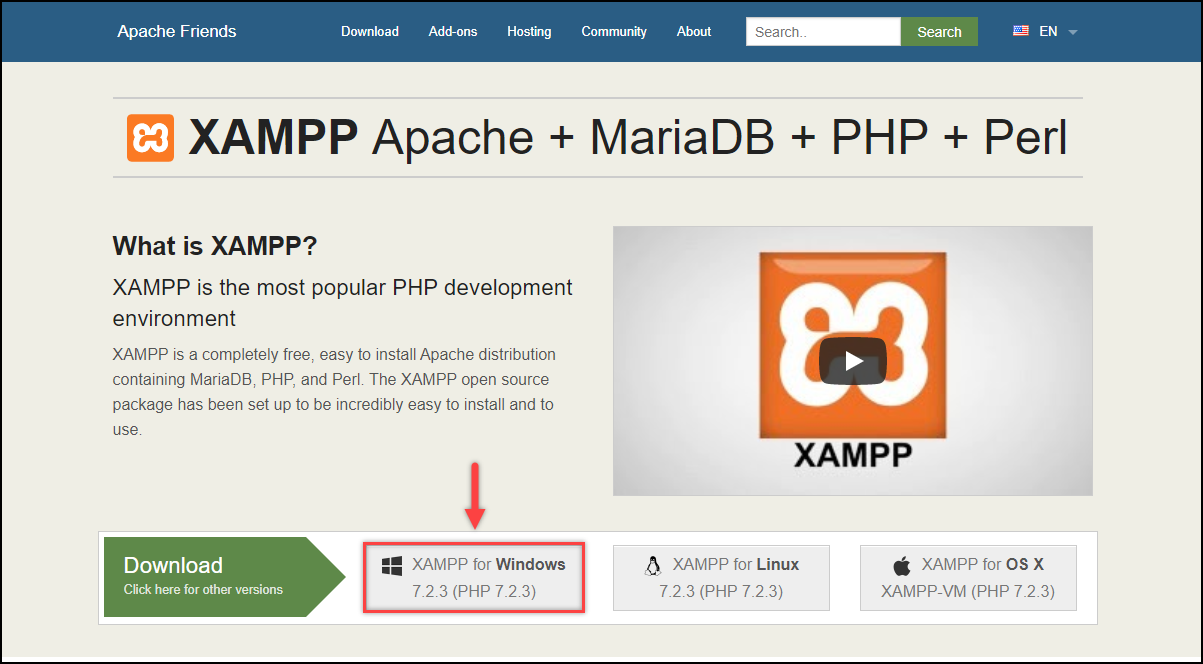1203x664 pixels.
Task: Open the About menu
Action: pos(694,31)
